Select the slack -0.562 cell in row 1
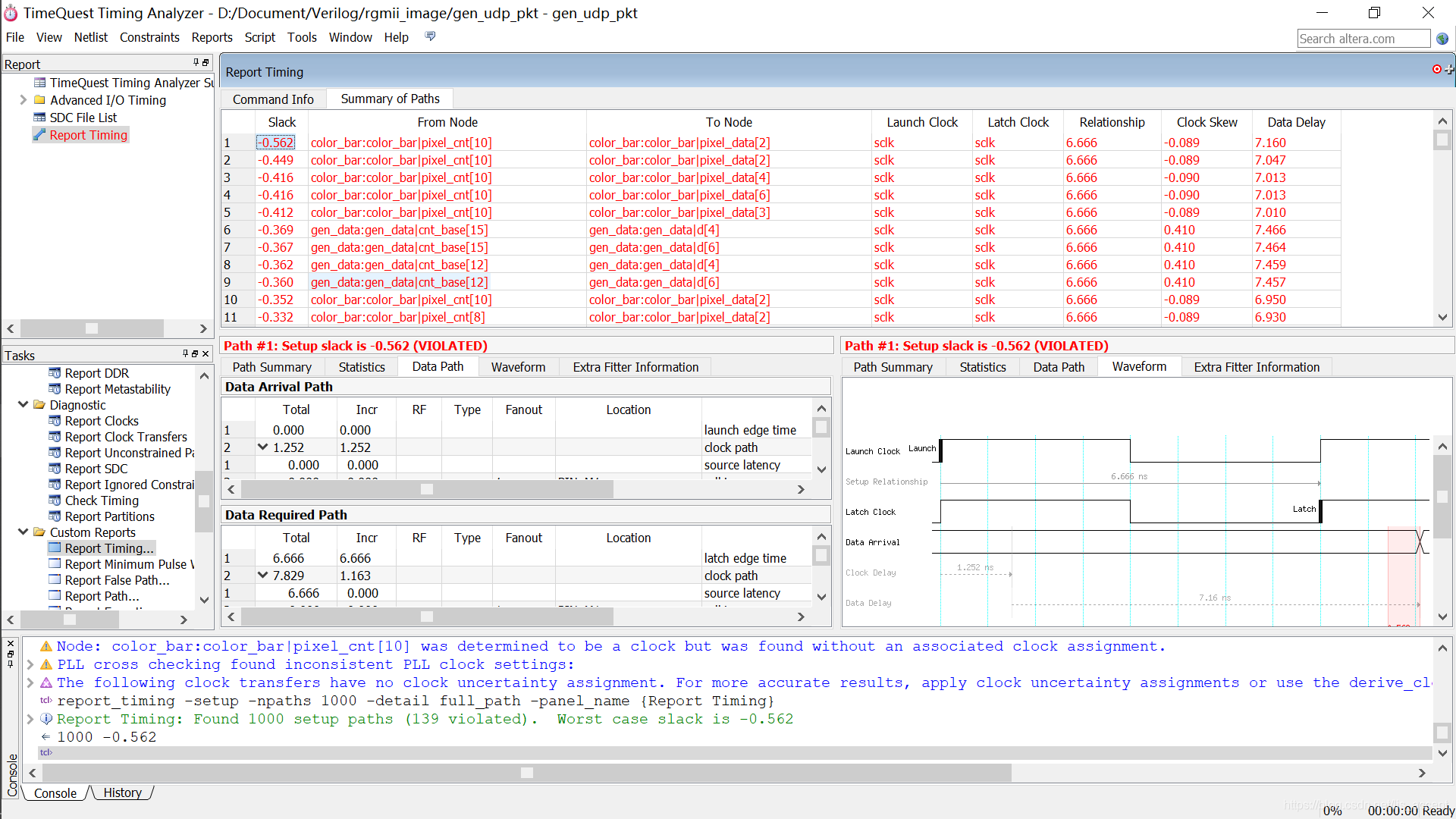Viewport: 1456px width, 819px height. (x=275, y=143)
